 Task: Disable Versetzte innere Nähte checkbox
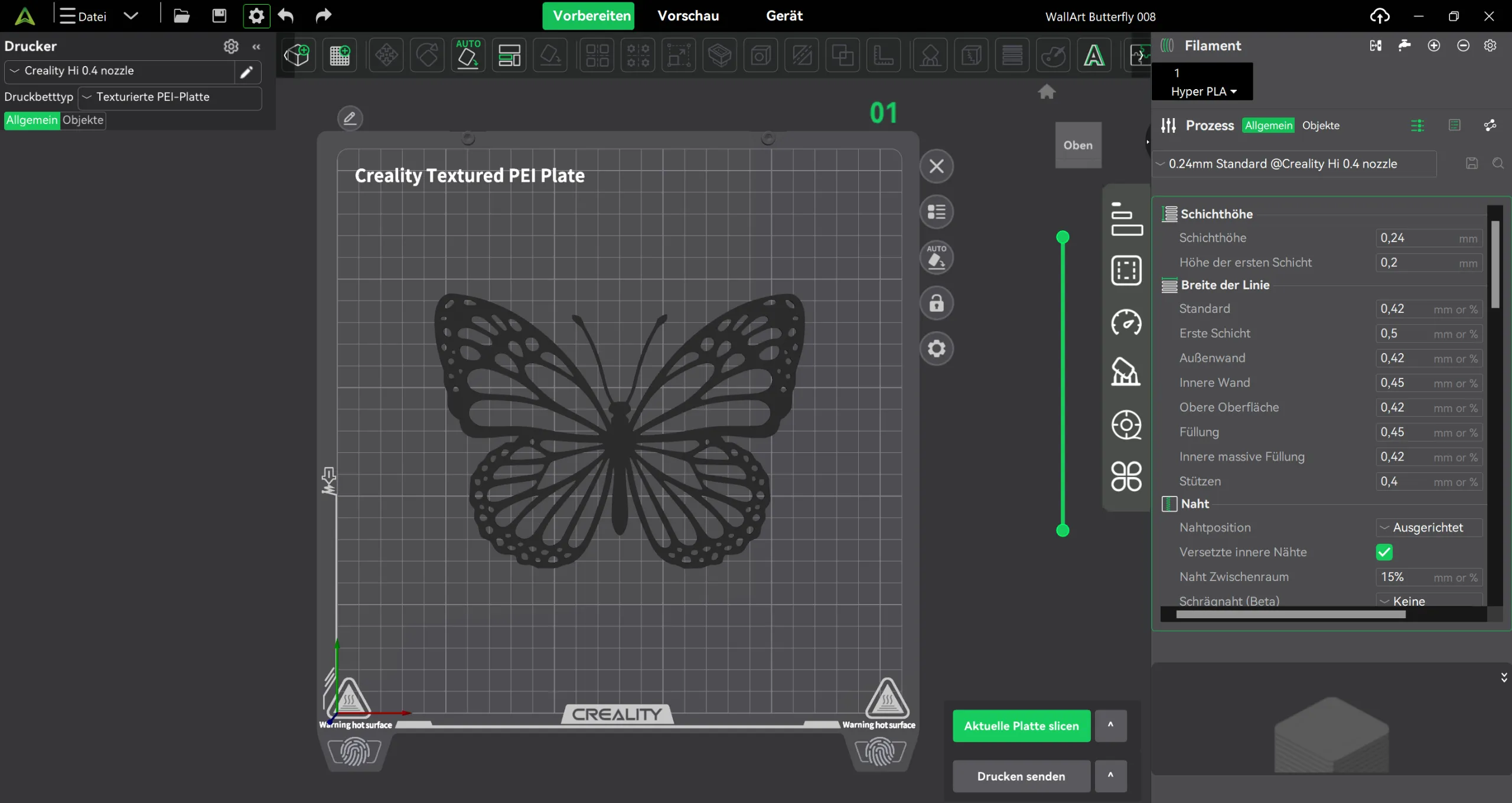[1384, 552]
